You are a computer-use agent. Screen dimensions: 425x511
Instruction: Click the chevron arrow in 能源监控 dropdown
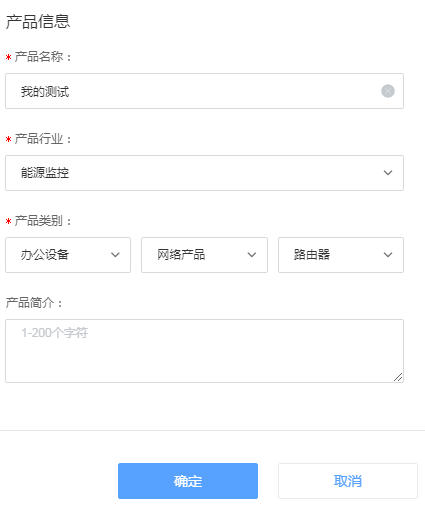[x=388, y=173]
